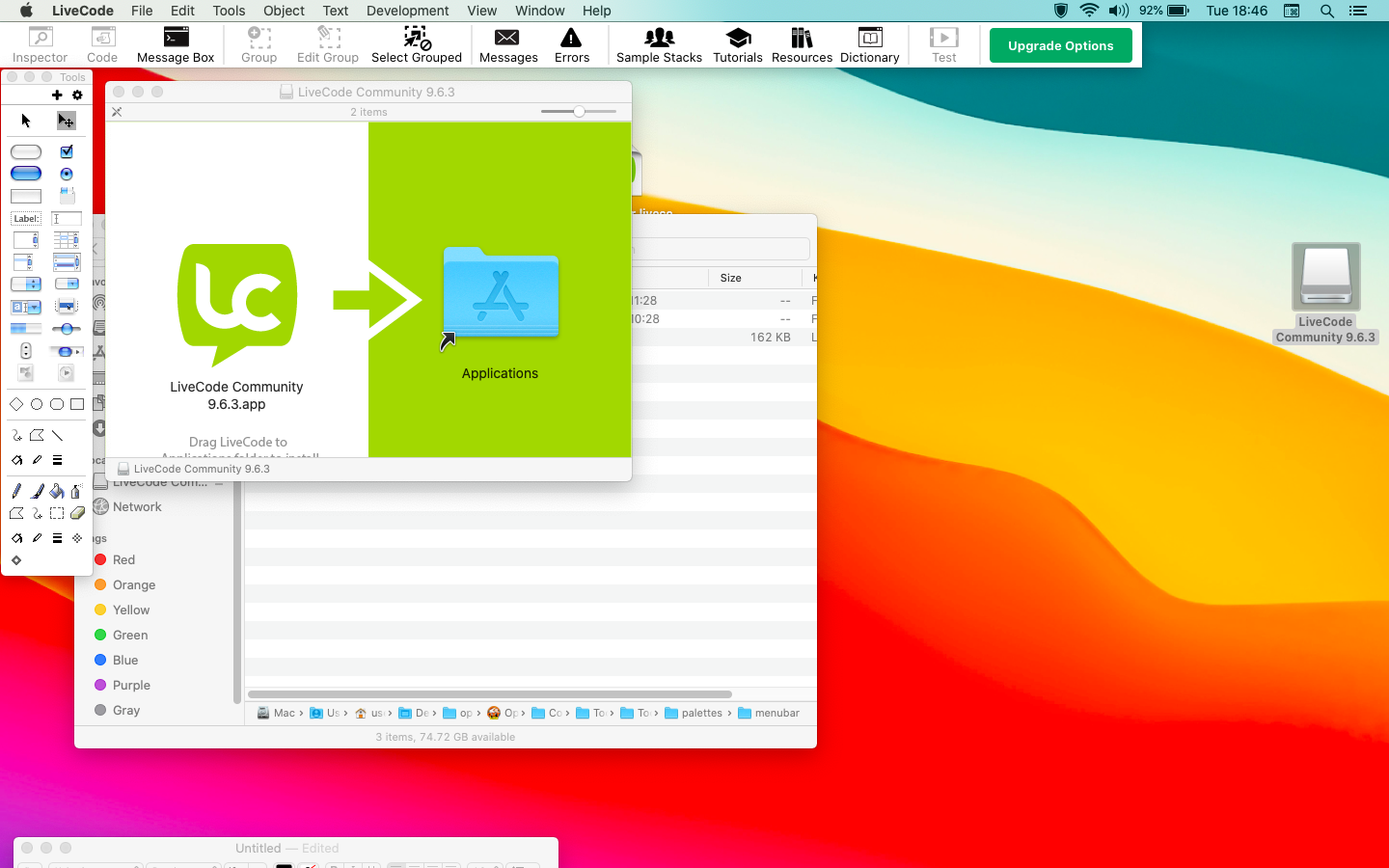The image size is (1389, 868).
Task: Pick the combo box control
Action: point(26,307)
